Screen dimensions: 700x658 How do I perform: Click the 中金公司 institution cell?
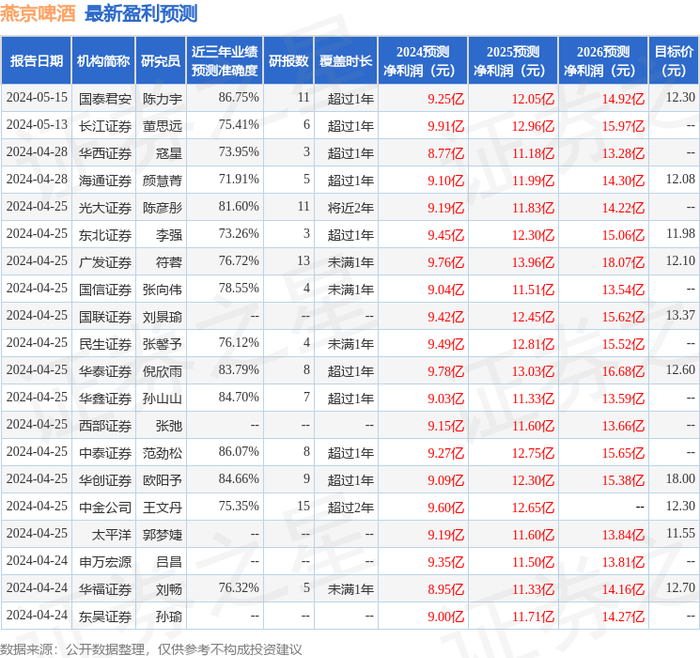pos(105,508)
